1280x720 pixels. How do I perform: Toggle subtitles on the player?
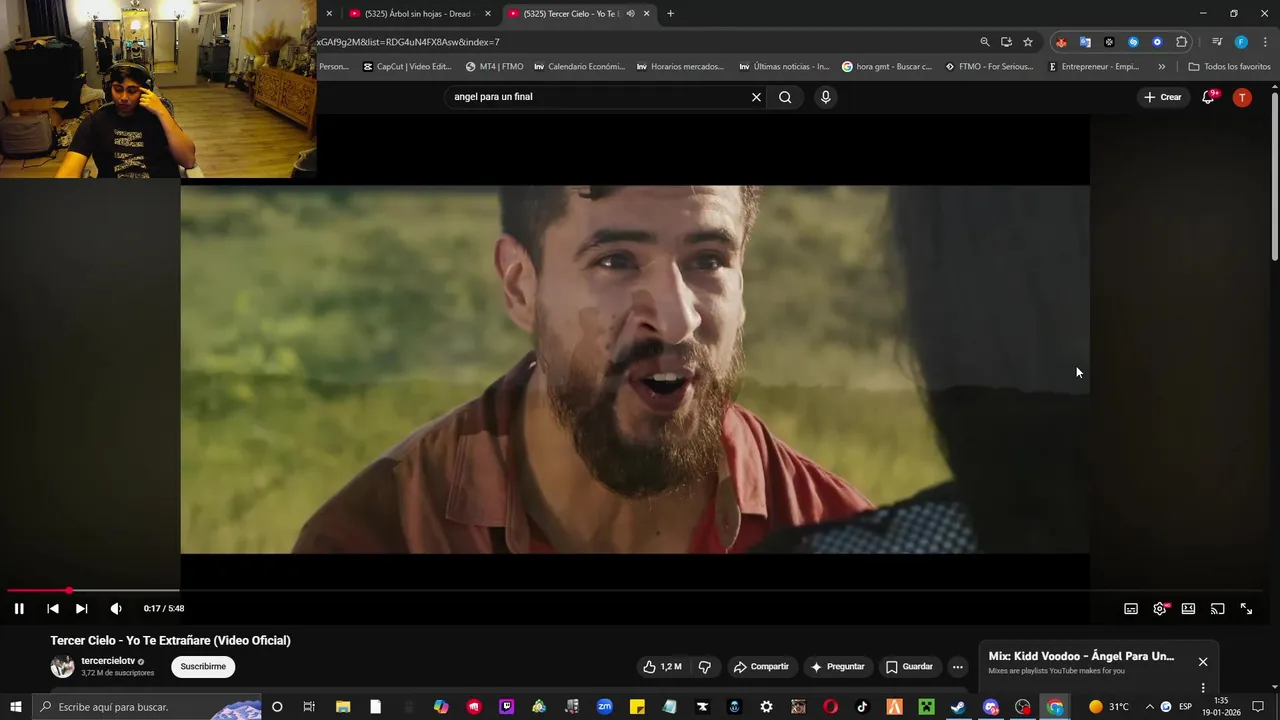coord(1131,608)
